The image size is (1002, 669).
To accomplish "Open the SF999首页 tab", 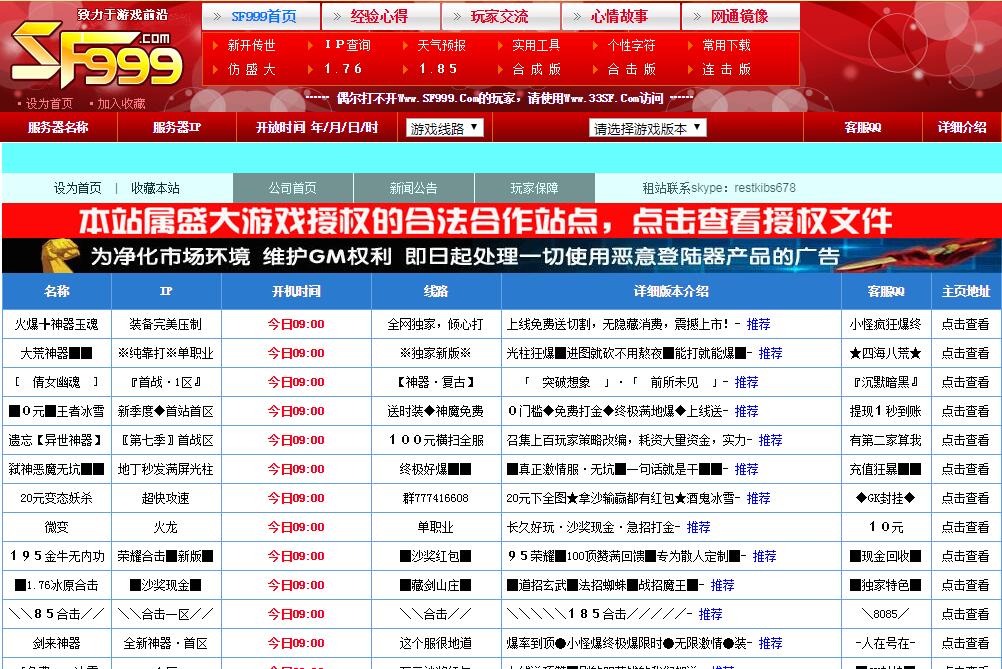I will [261, 17].
